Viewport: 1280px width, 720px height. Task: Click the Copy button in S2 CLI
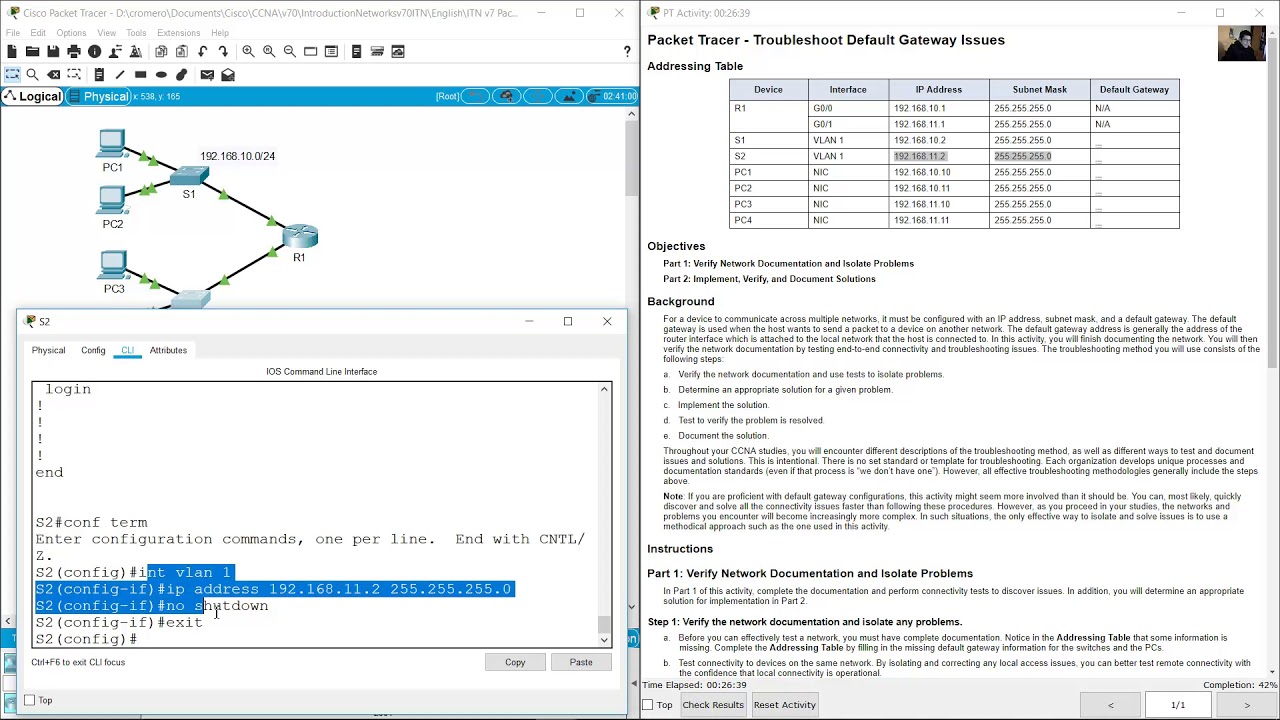click(515, 662)
